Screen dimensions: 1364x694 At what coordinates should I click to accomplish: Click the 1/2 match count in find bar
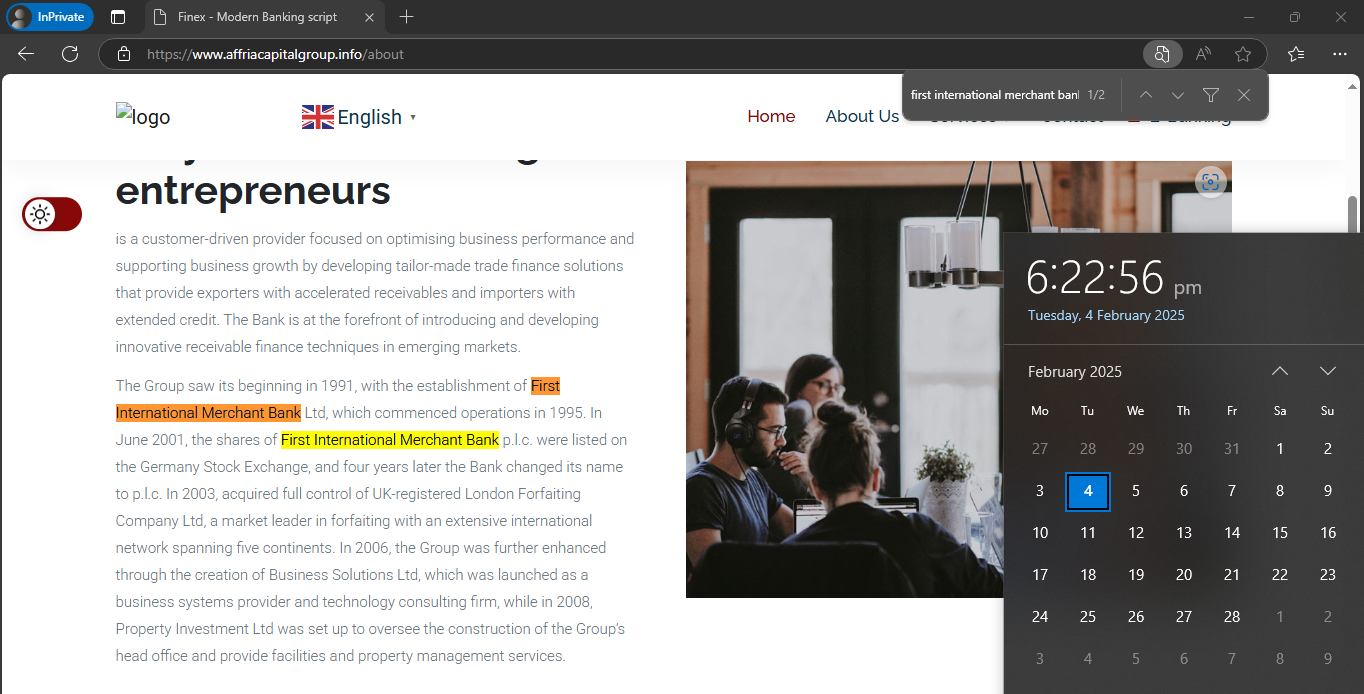pyautogui.click(x=1096, y=95)
